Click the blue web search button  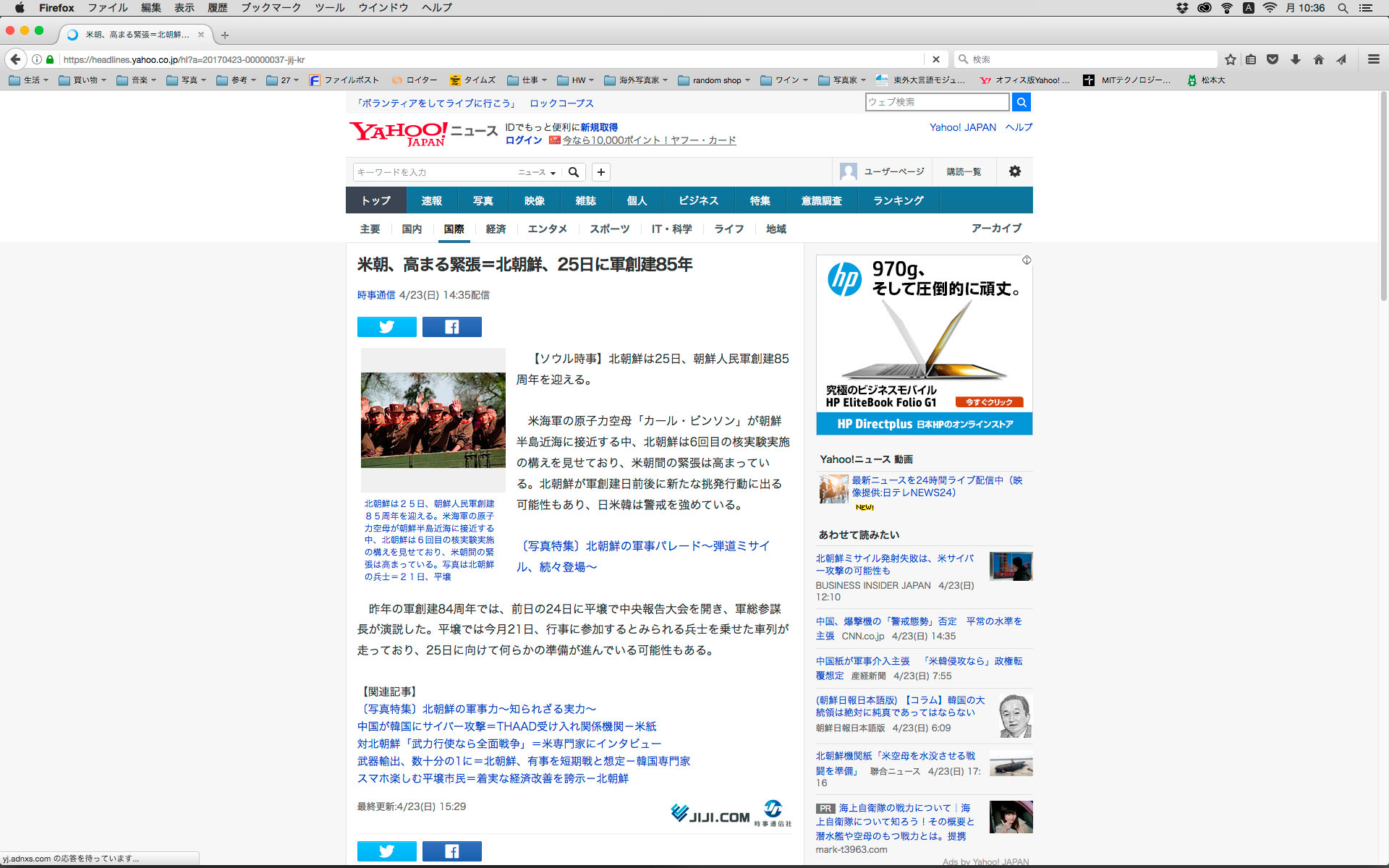pos(1021,102)
